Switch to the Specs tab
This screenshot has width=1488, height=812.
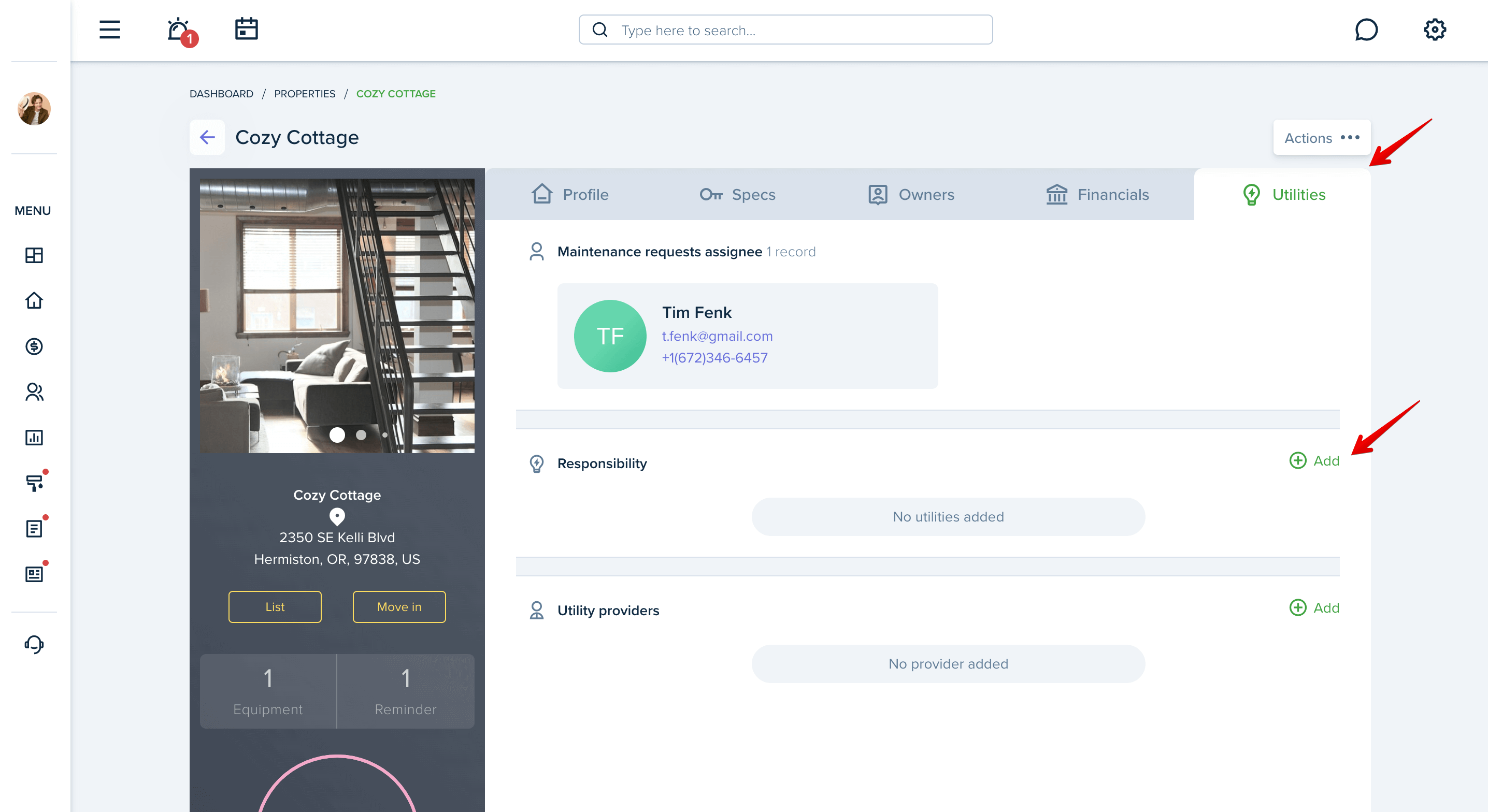[737, 194]
